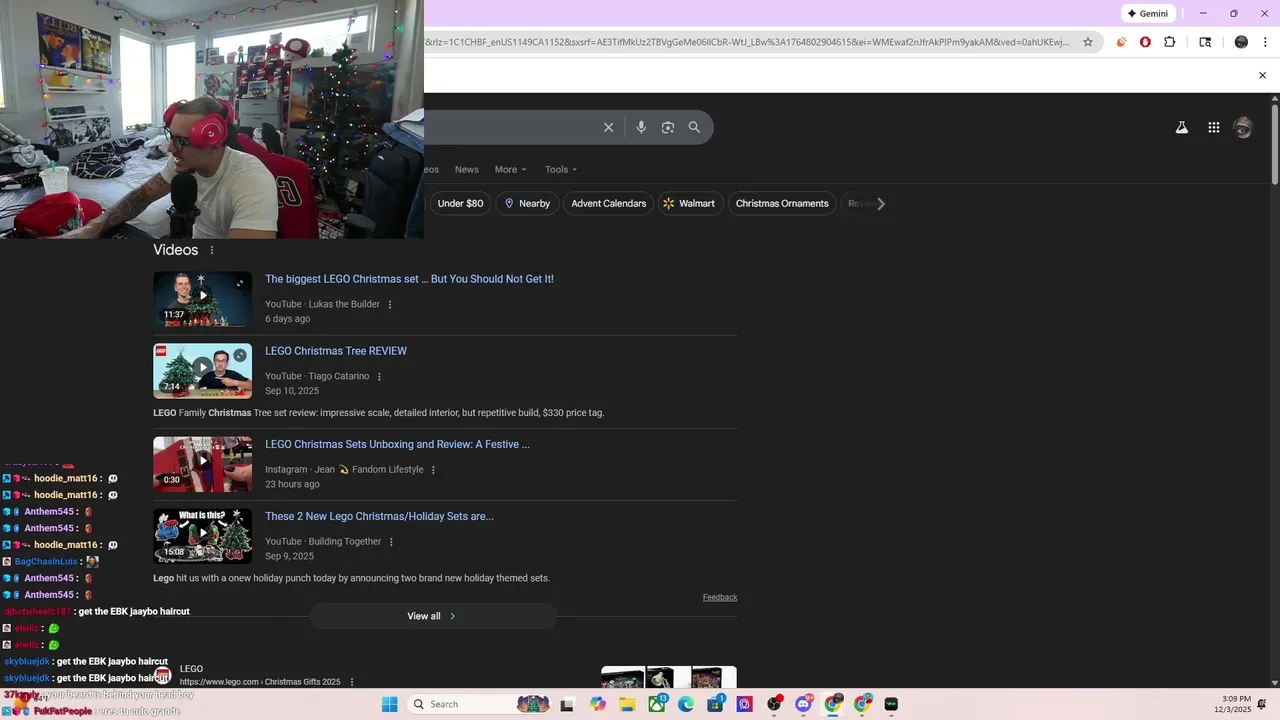1280x720 pixels.
Task: Expand the More search filter dropdown
Action: pyautogui.click(x=510, y=169)
